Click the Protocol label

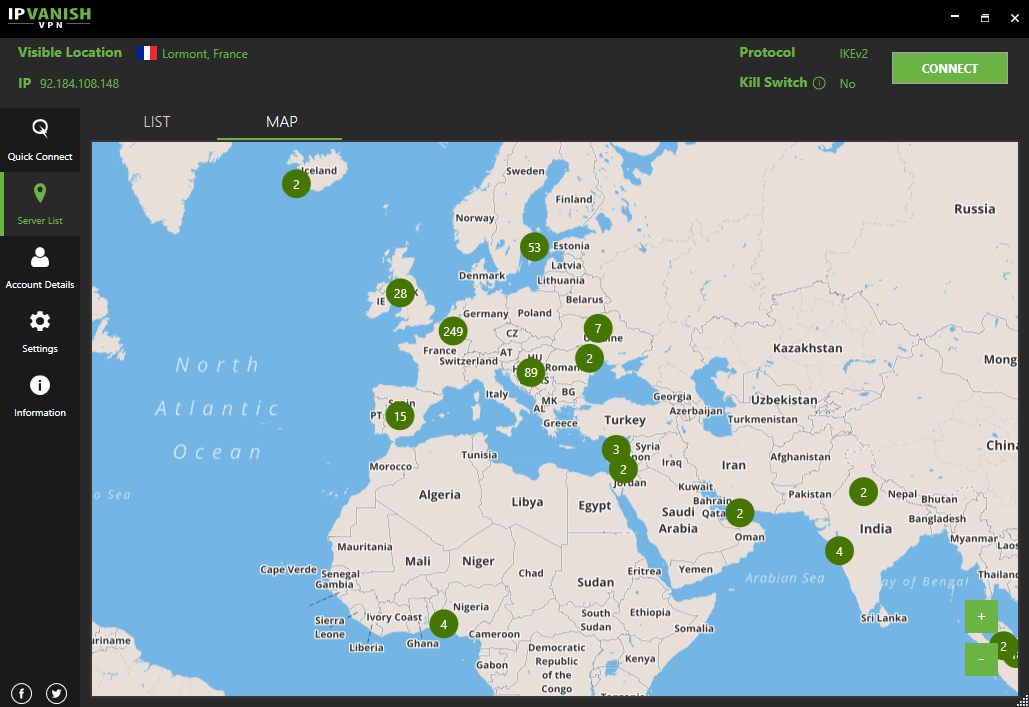(767, 53)
